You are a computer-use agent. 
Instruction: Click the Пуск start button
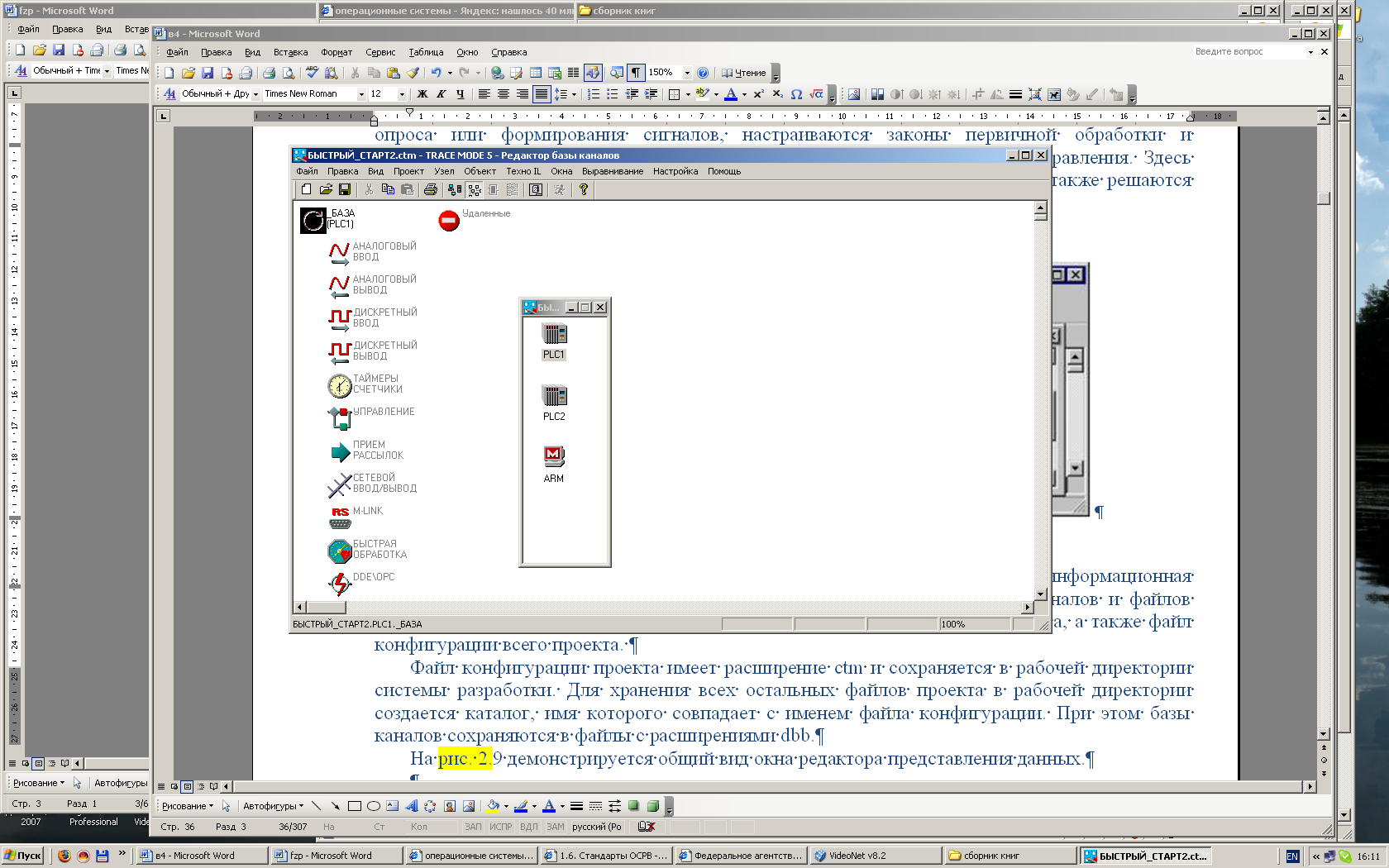[x=23, y=856]
